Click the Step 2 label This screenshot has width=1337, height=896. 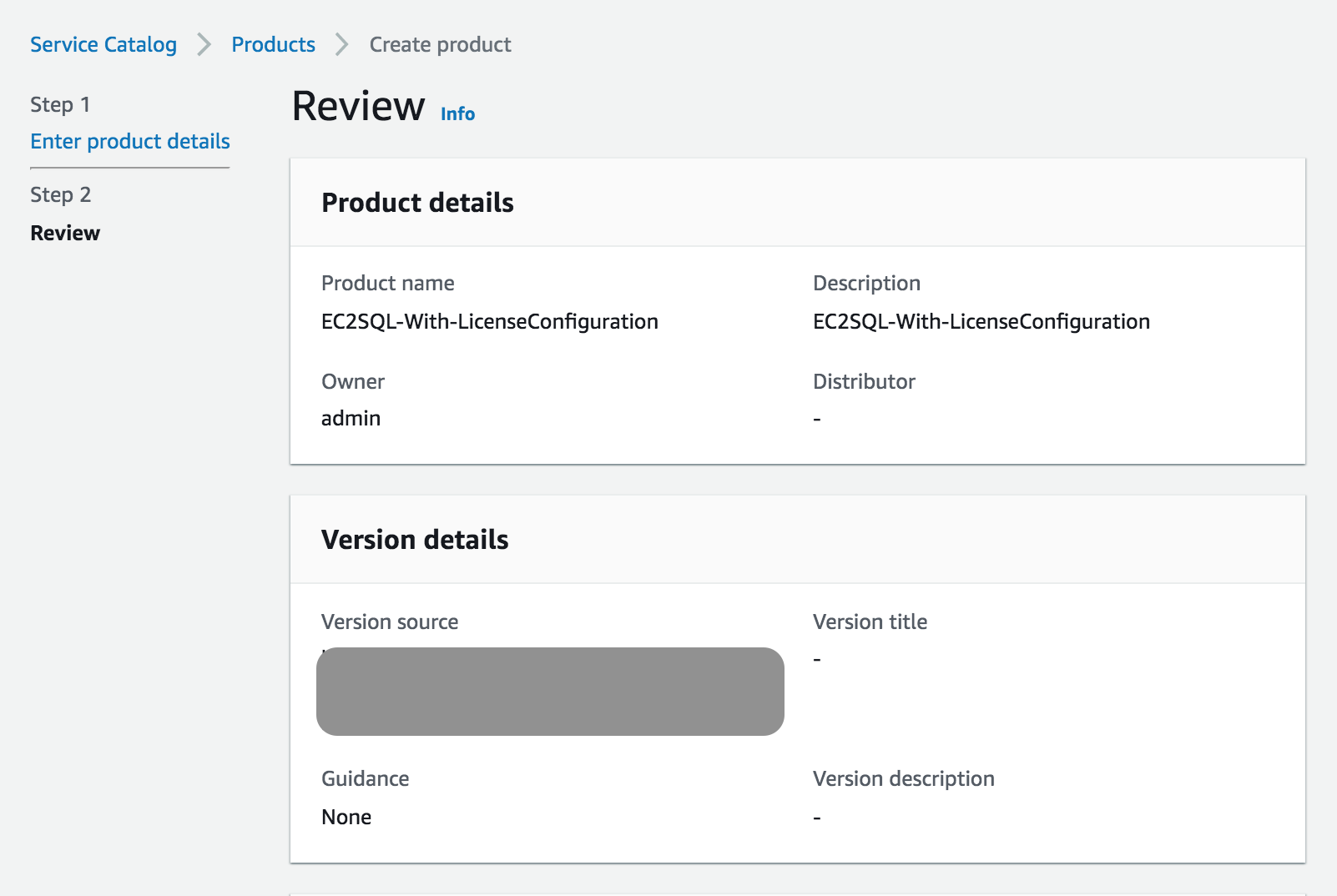click(x=60, y=194)
